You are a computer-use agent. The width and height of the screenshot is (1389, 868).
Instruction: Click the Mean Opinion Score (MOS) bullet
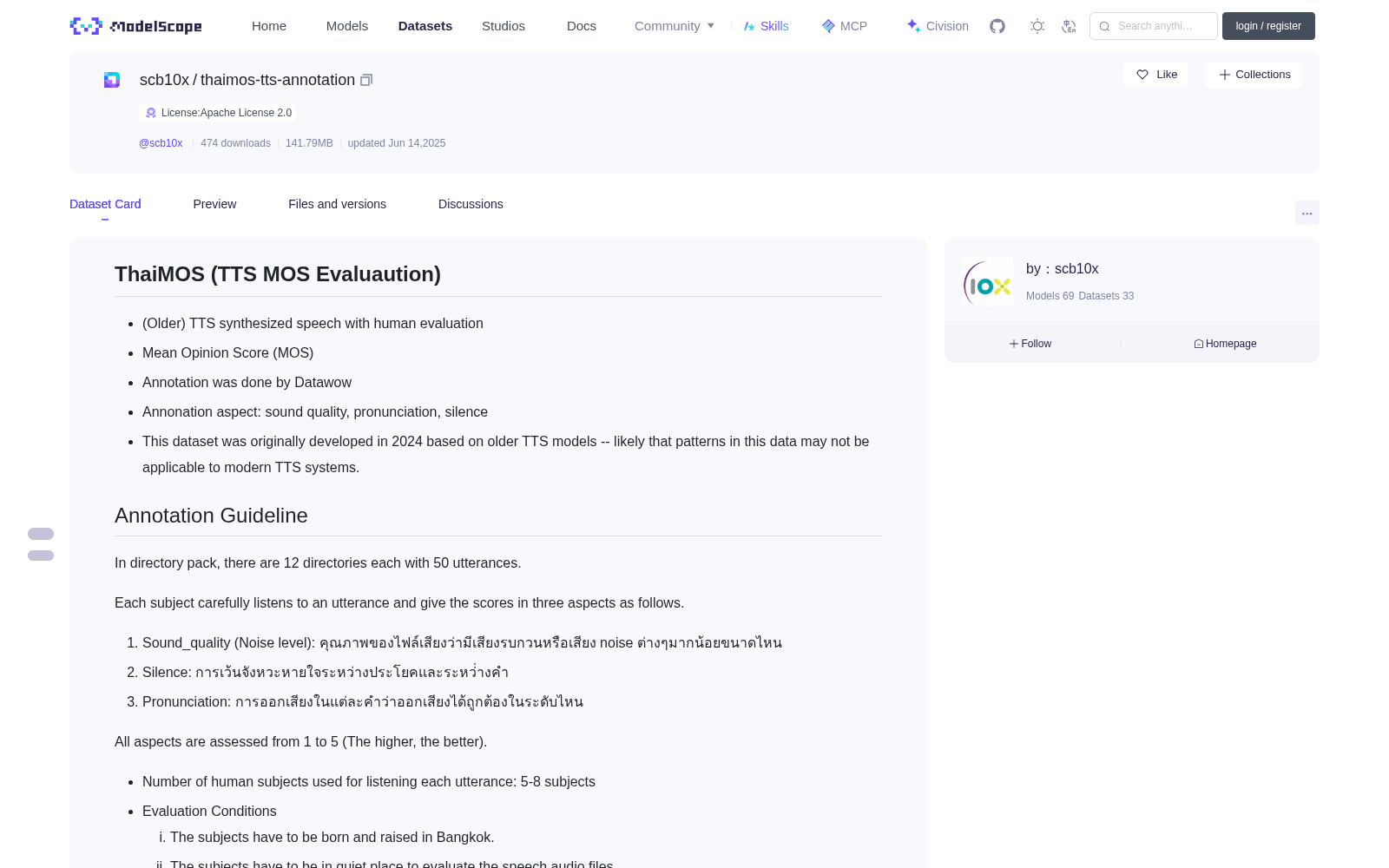[228, 353]
